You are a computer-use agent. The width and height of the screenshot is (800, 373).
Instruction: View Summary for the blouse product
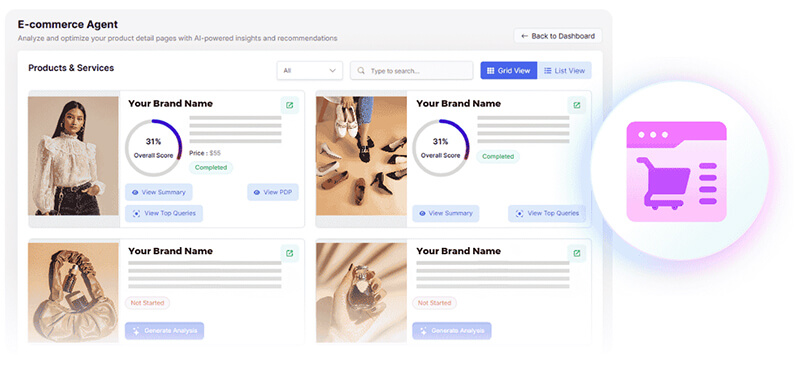pos(159,192)
